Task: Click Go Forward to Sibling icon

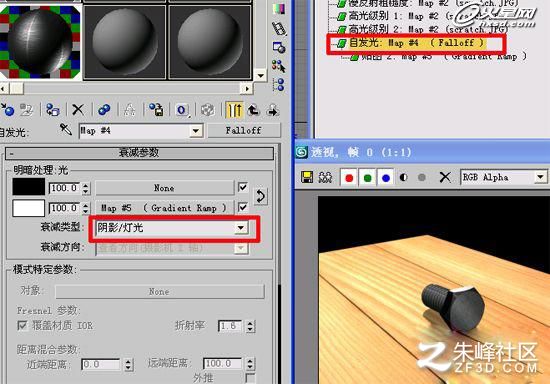Action: pos(273,110)
